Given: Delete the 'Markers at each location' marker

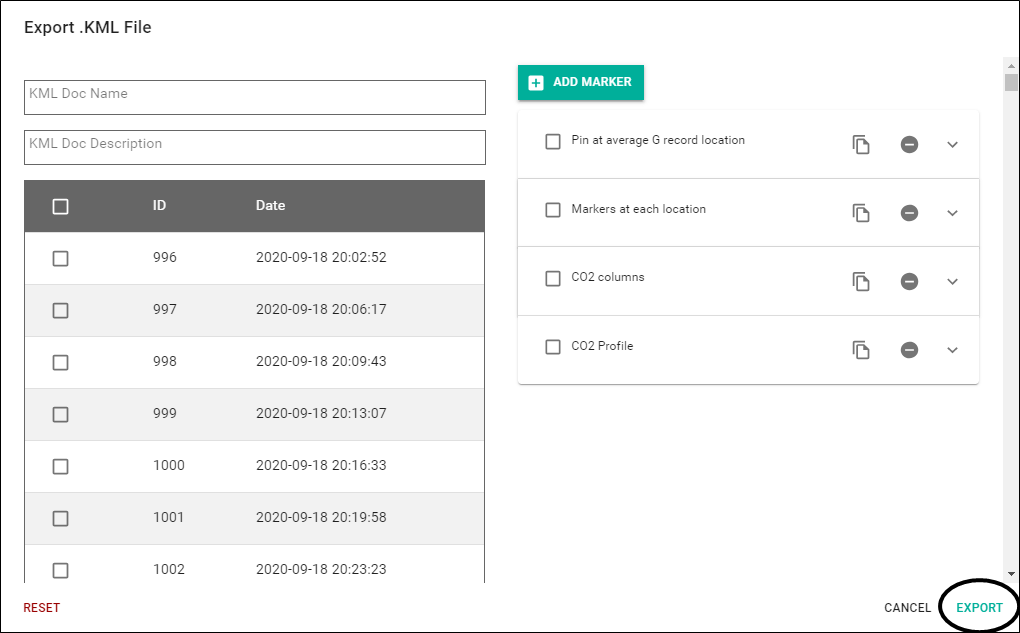Looking at the screenshot, I should click(x=909, y=213).
